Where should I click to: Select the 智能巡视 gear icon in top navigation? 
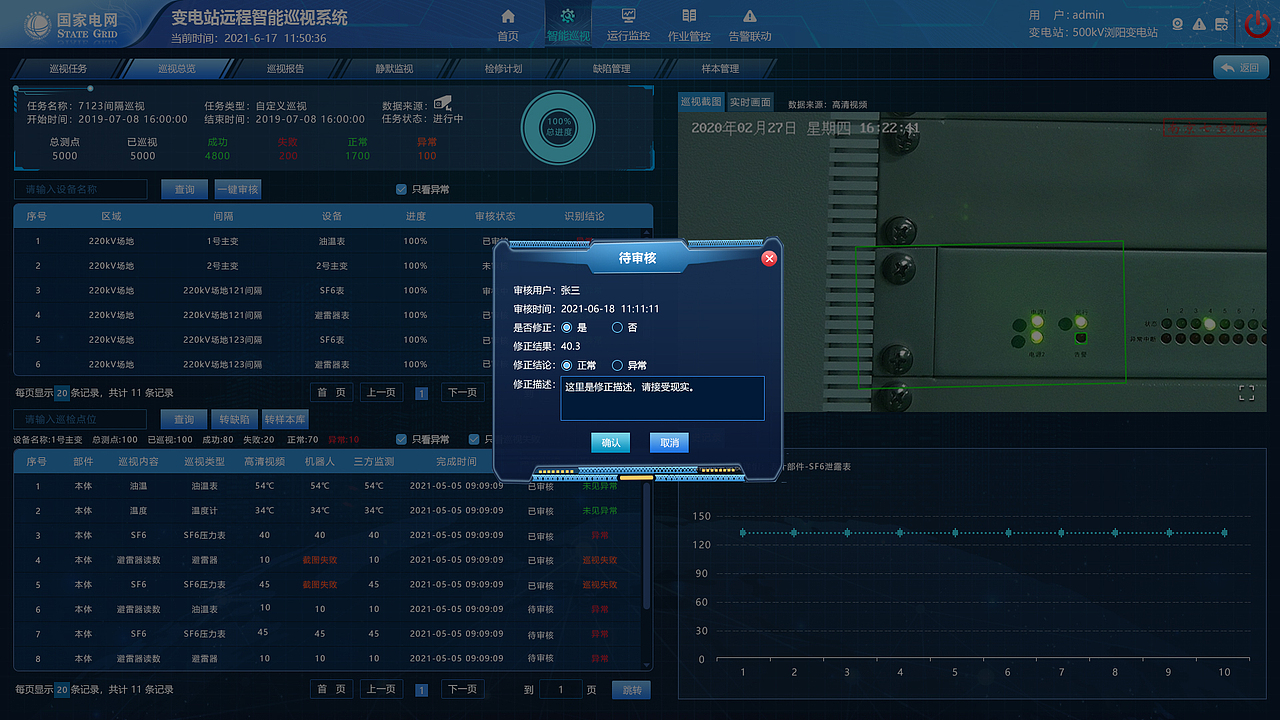coord(567,16)
